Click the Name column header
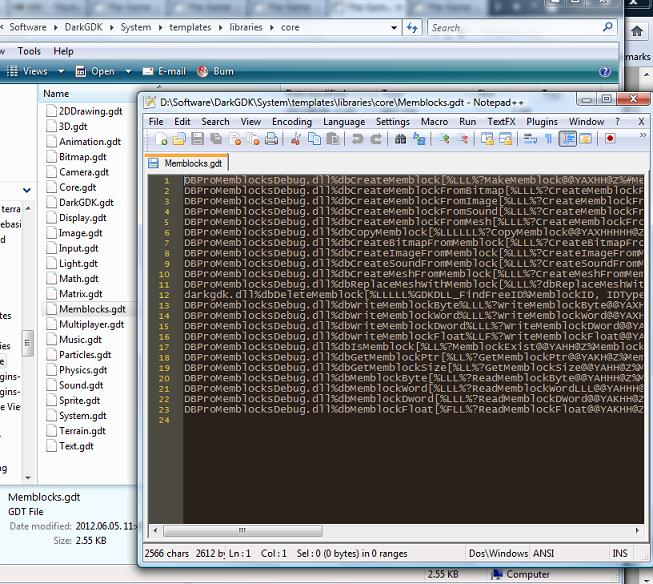 click(x=56, y=94)
